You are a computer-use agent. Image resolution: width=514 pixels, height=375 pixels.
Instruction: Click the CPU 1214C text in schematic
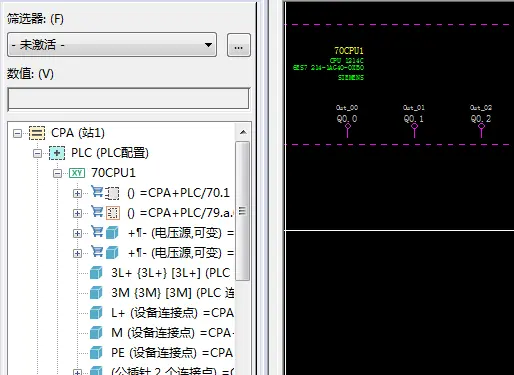tap(347, 61)
